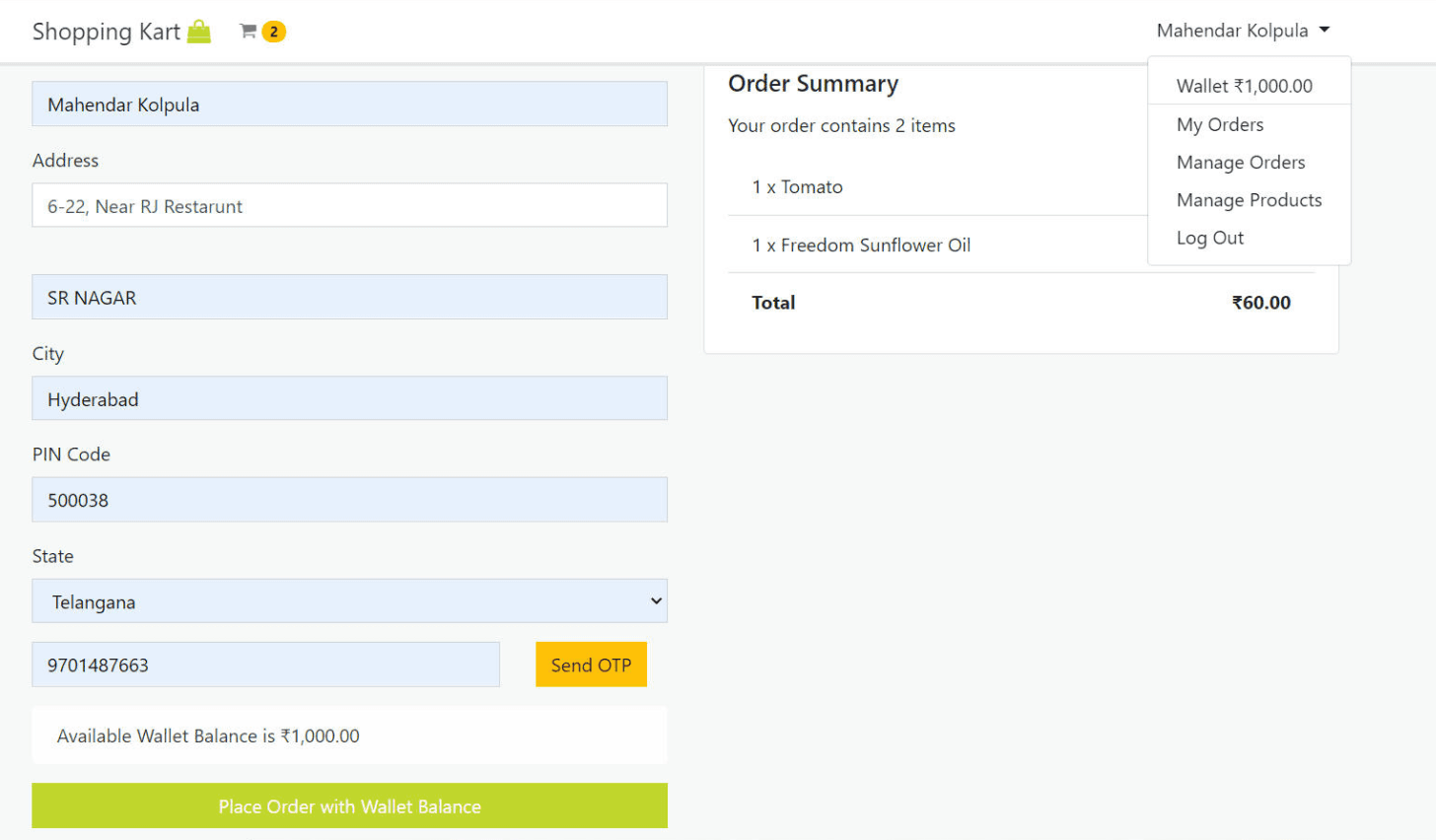
Task: Click Place Order with Wallet Balance
Action: [350, 805]
